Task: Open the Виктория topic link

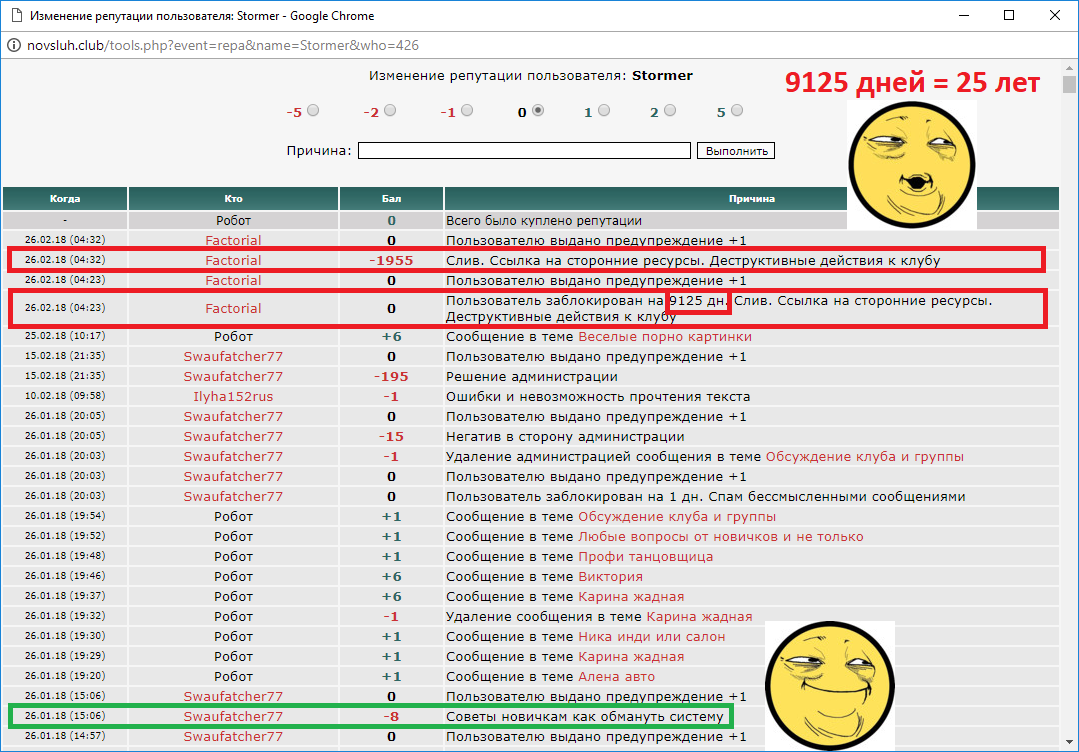Action: tap(610, 577)
